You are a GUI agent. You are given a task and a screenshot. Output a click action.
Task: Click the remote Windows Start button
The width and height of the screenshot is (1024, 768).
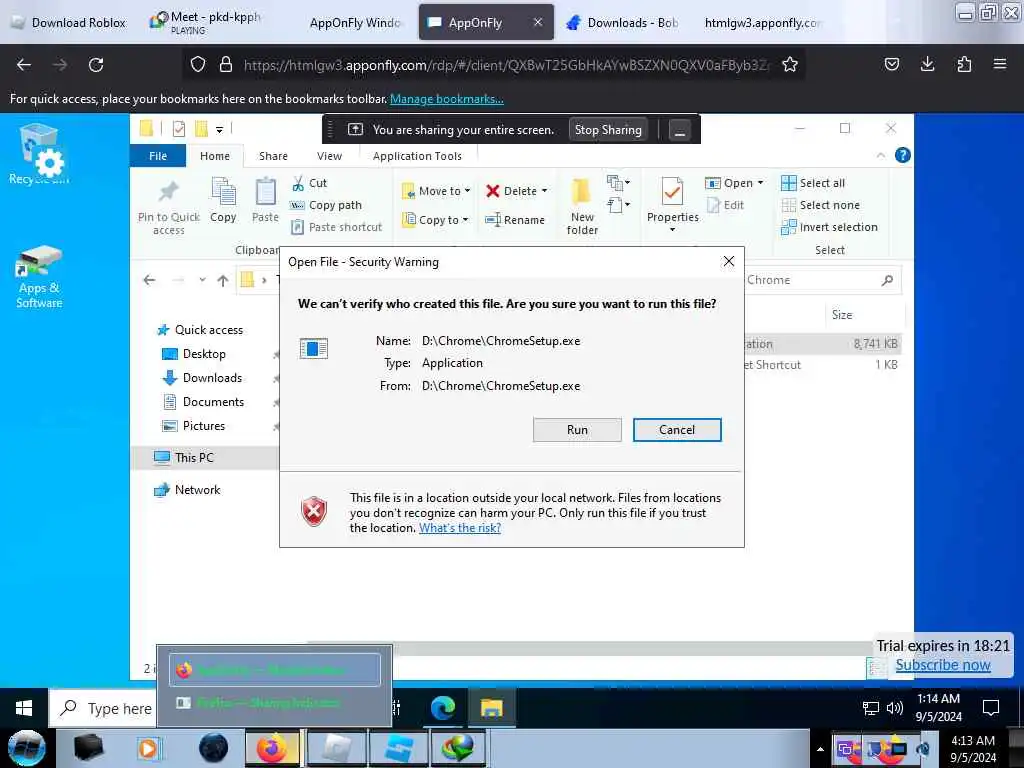[x=24, y=708]
